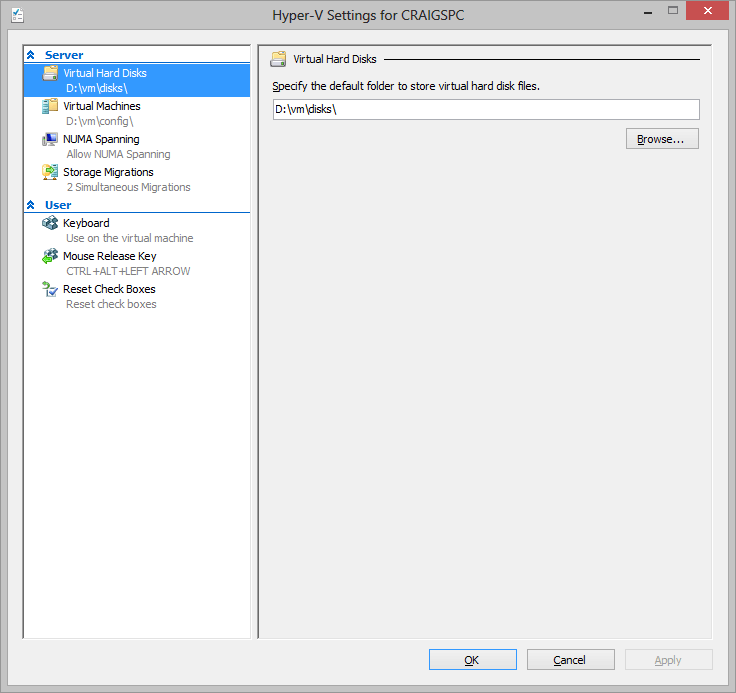Click the Virtual Machines icon
Viewport: 736px width, 693px height.
pyautogui.click(x=50, y=106)
